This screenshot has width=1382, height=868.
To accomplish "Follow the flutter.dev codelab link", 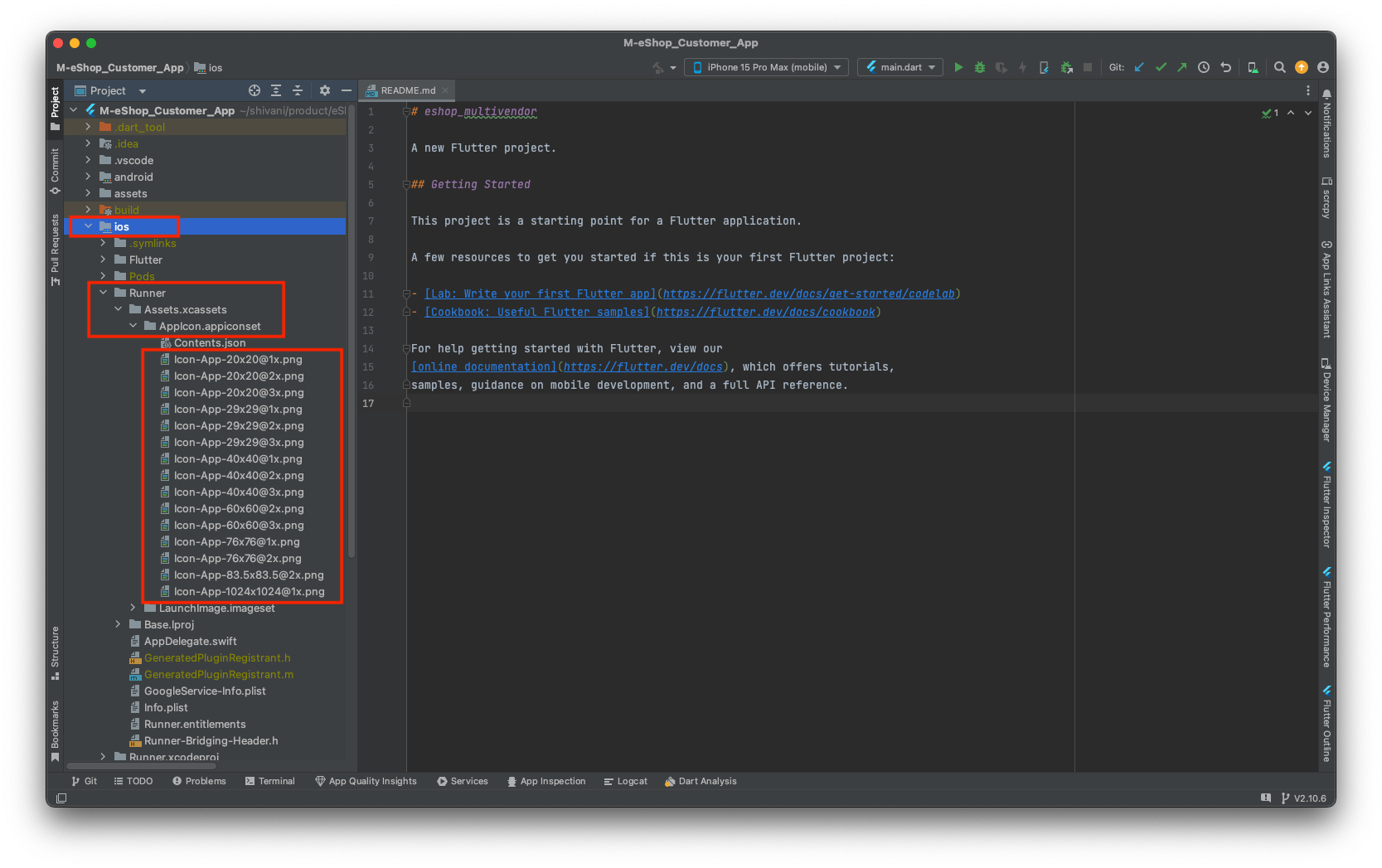I will (x=809, y=293).
